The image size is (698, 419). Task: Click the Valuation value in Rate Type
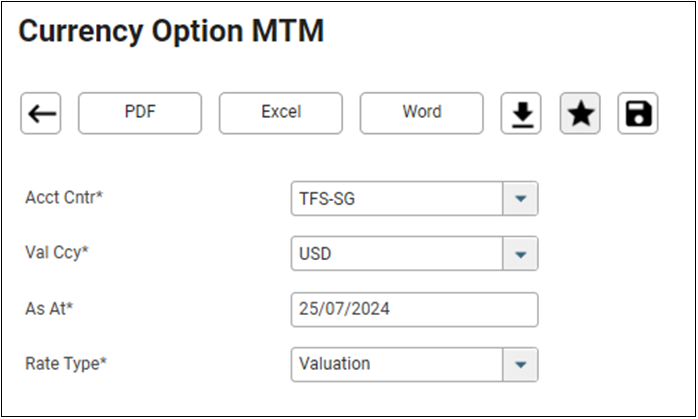334,364
